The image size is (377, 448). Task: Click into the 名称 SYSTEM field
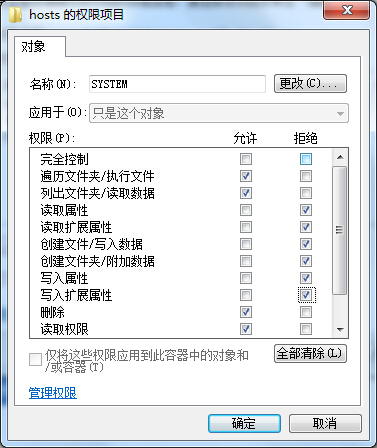(177, 84)
